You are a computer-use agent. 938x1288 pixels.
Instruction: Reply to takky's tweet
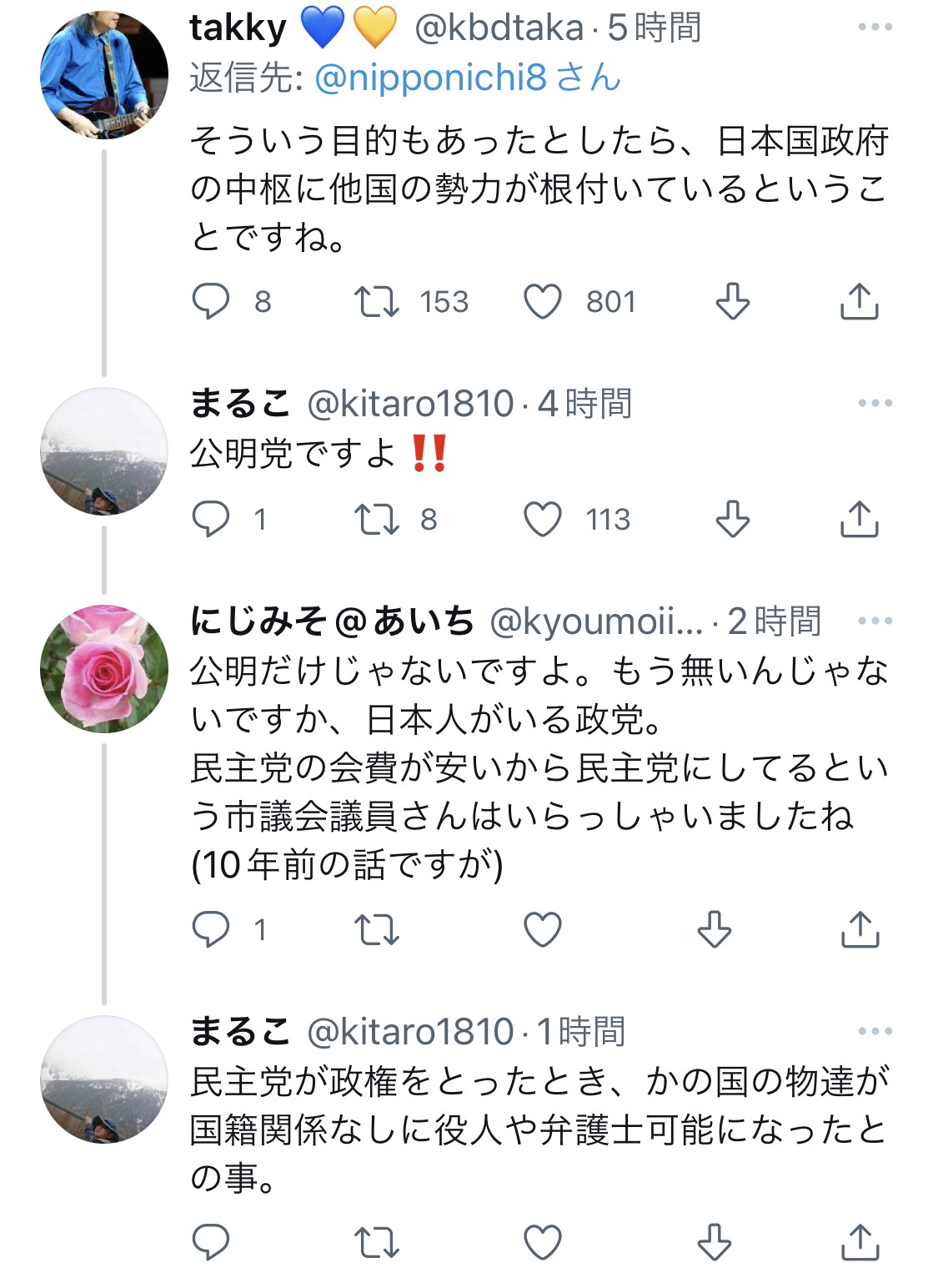[x=211, y=301]
